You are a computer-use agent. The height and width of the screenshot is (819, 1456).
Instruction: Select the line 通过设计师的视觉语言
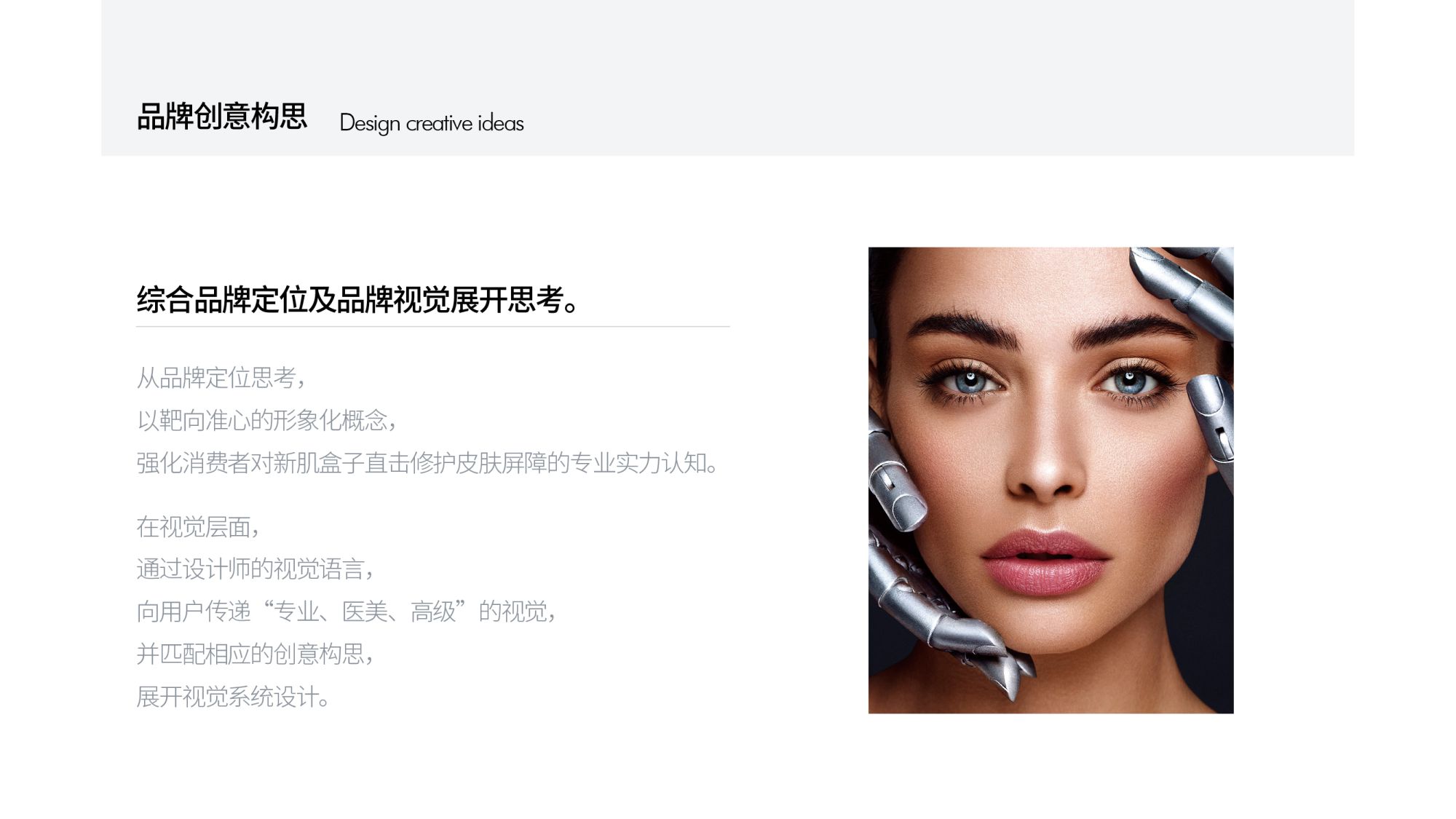coord(255,569)
